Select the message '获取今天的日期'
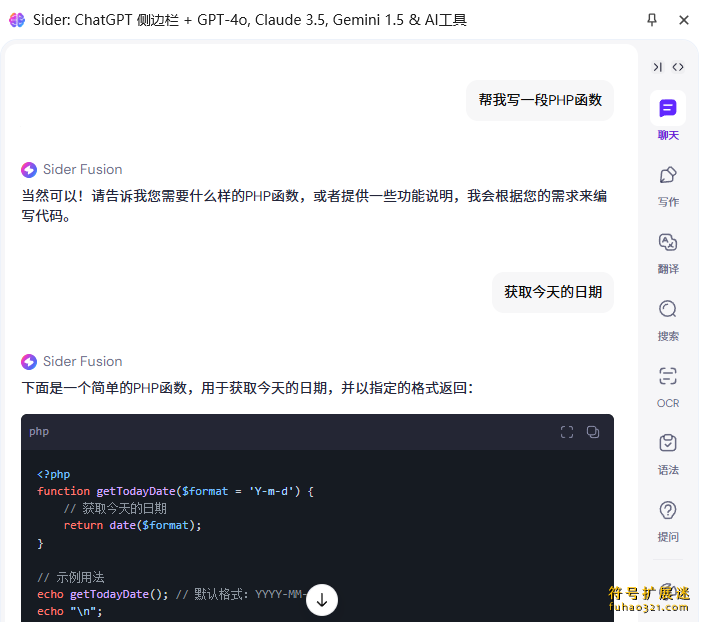Image resolution: width=704 pixels, height=622 pixels. 553,292
